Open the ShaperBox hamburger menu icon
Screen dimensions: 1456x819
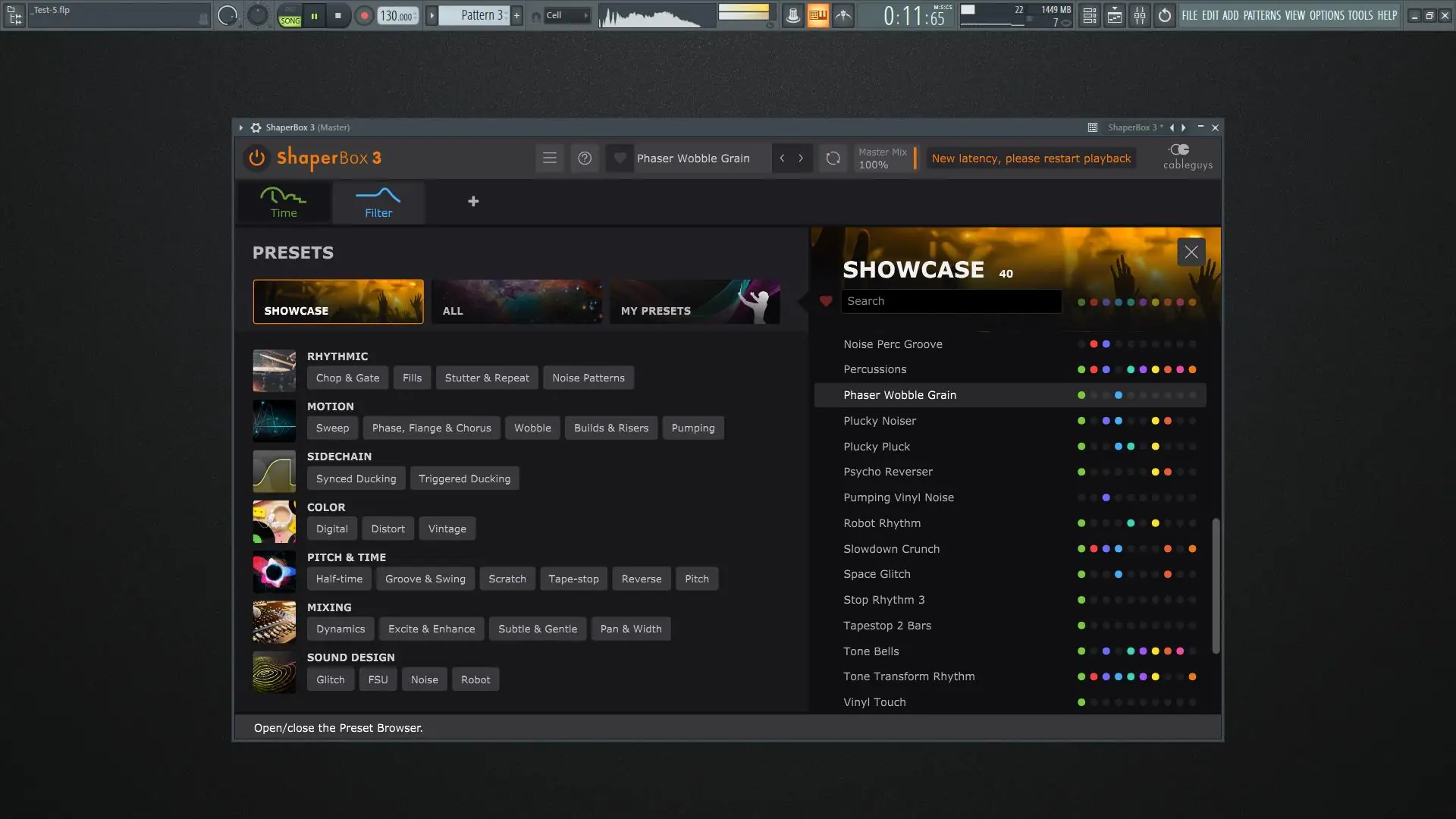coord(550,158)
